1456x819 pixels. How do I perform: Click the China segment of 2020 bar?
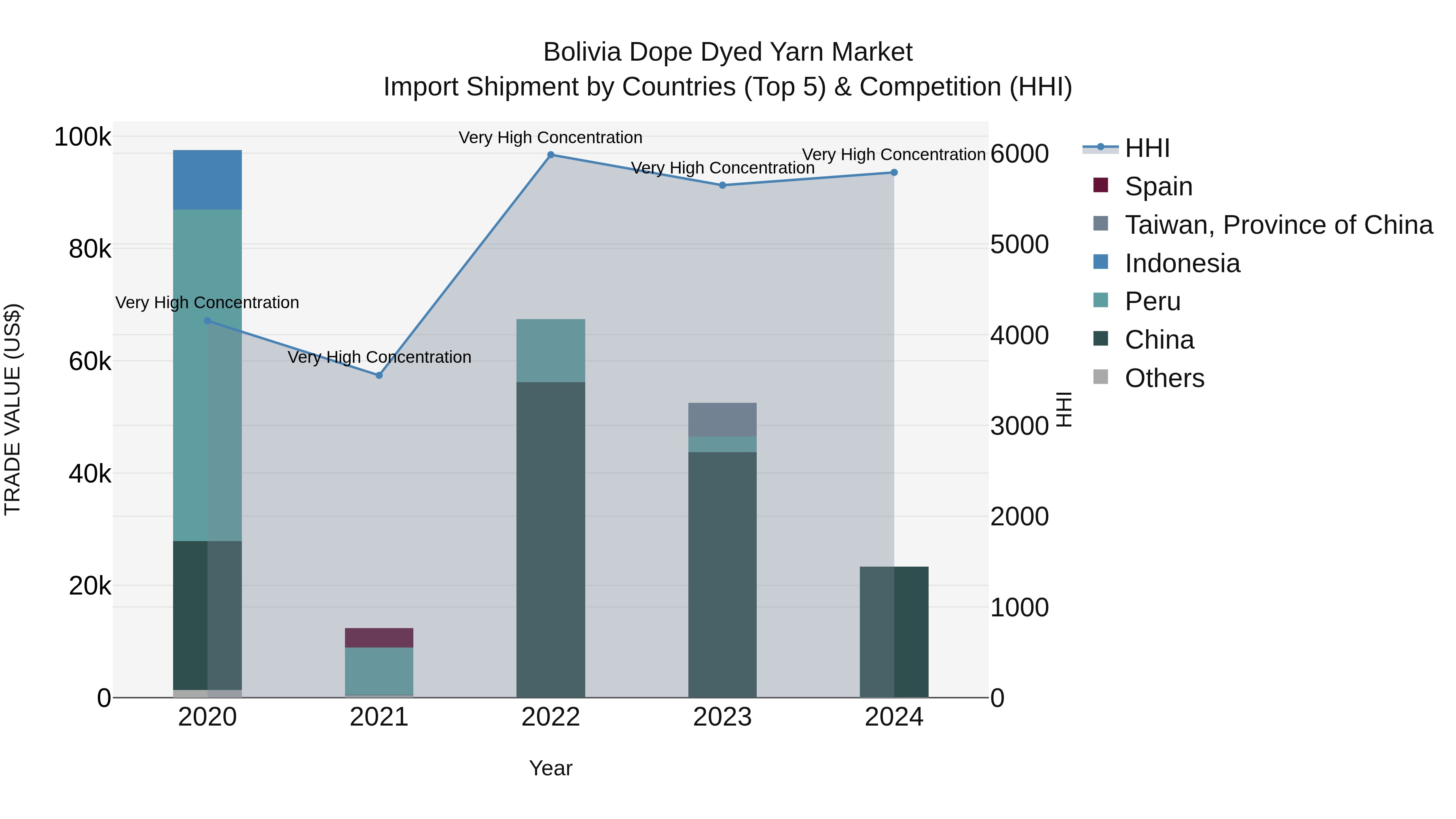pyautogui.click(x=207, y=616)
